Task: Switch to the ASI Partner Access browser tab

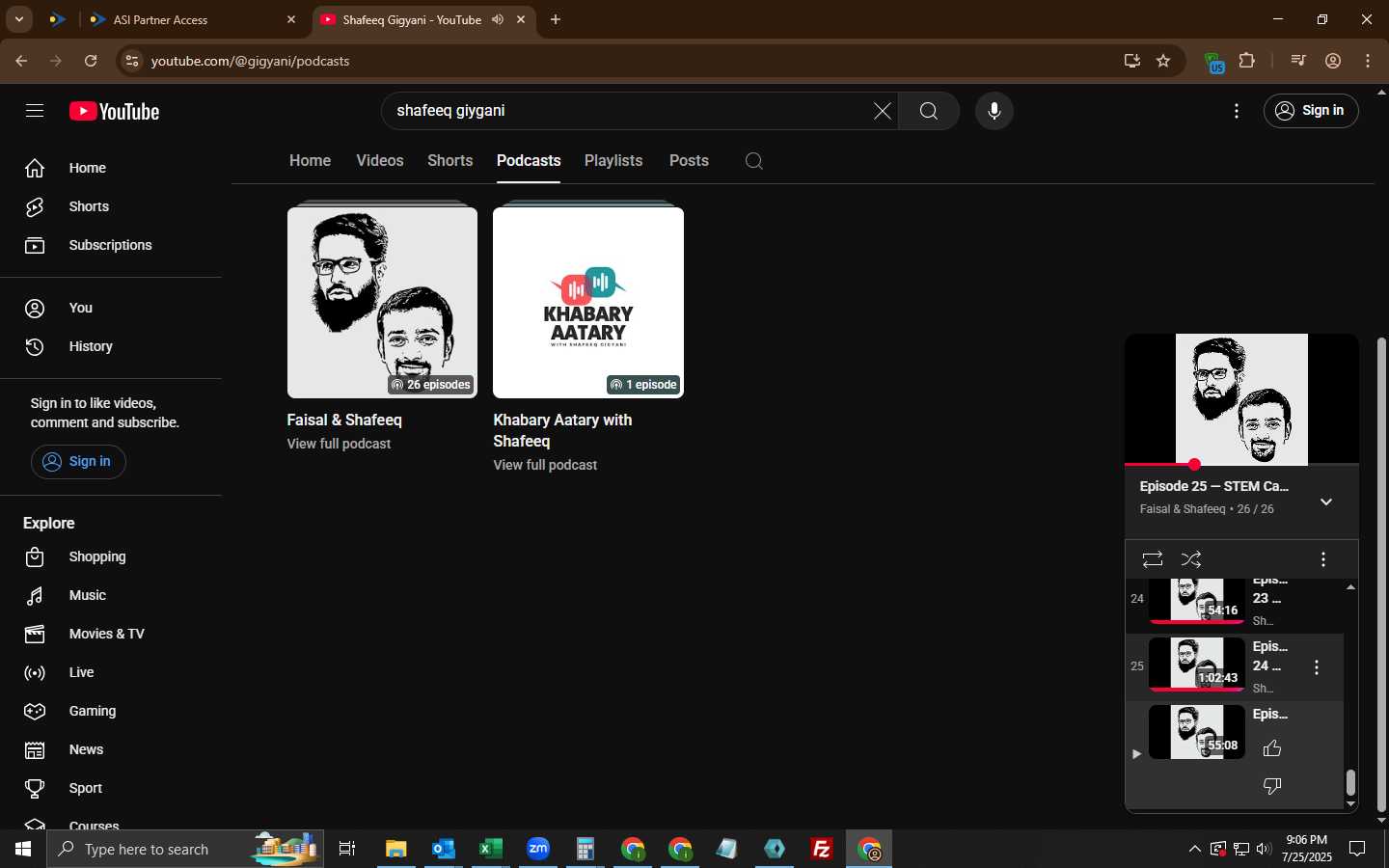Action: tap(193, 19)
